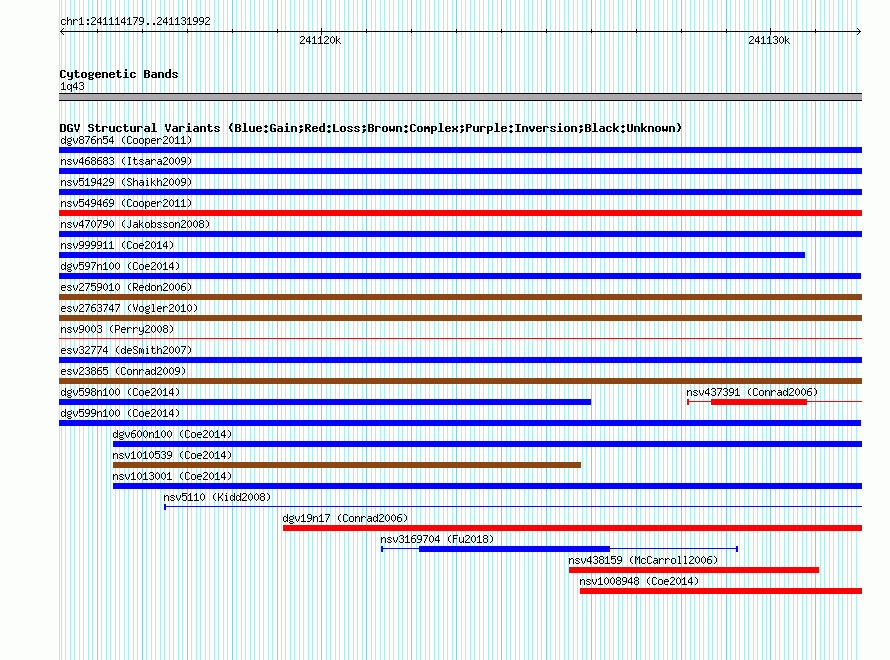The image size is (890, 660).
Task: Click dgv597n100 (Coe2014) label
Action: coord(120,266)
